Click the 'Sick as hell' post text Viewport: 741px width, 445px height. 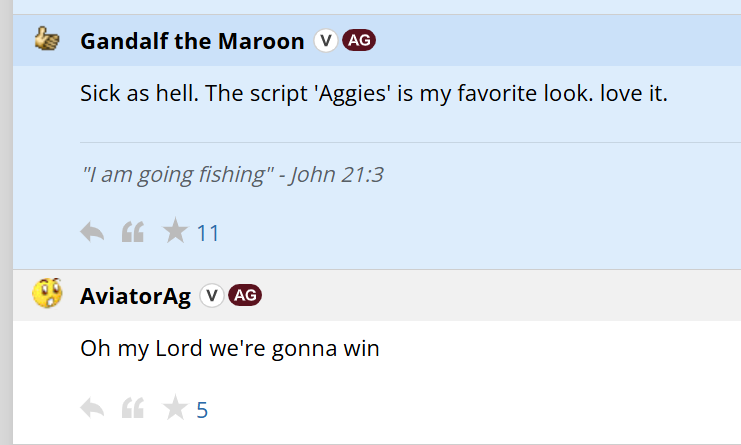(374, 94)
